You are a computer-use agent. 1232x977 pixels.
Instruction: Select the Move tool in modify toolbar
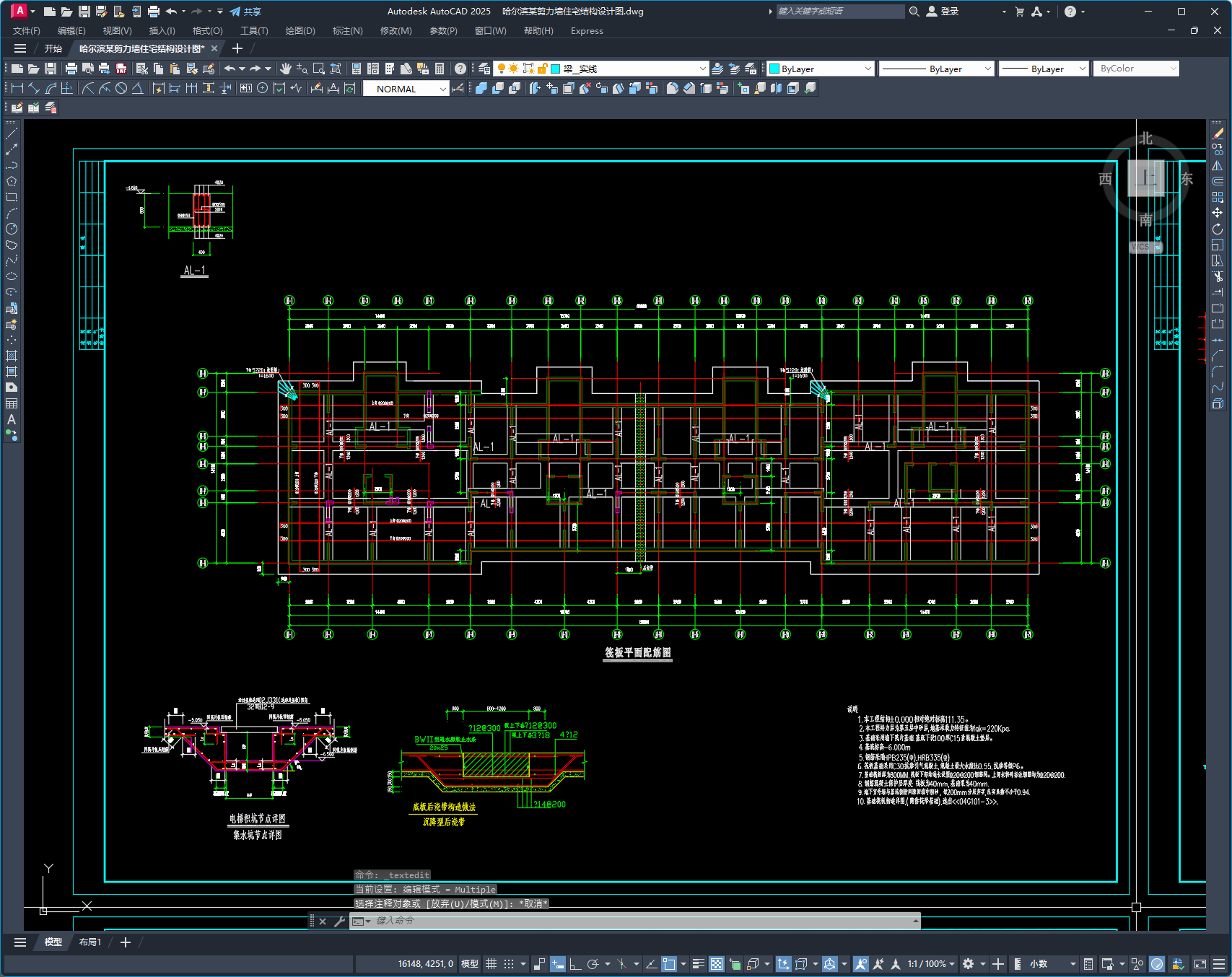coord(1218,213)
